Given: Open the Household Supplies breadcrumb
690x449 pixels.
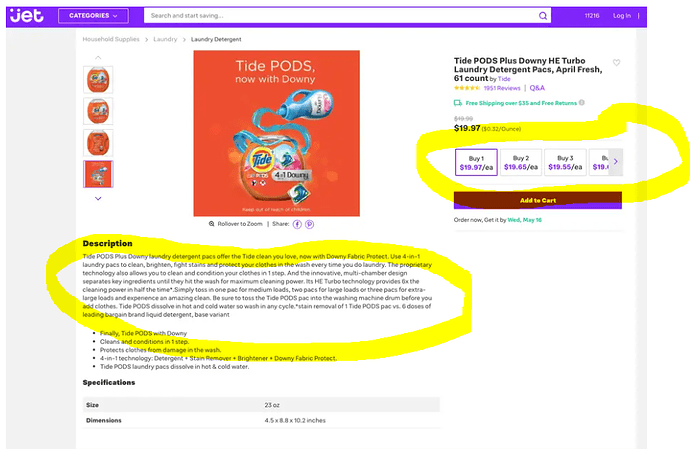Looking at the screenshot, I should click(111, 39).
